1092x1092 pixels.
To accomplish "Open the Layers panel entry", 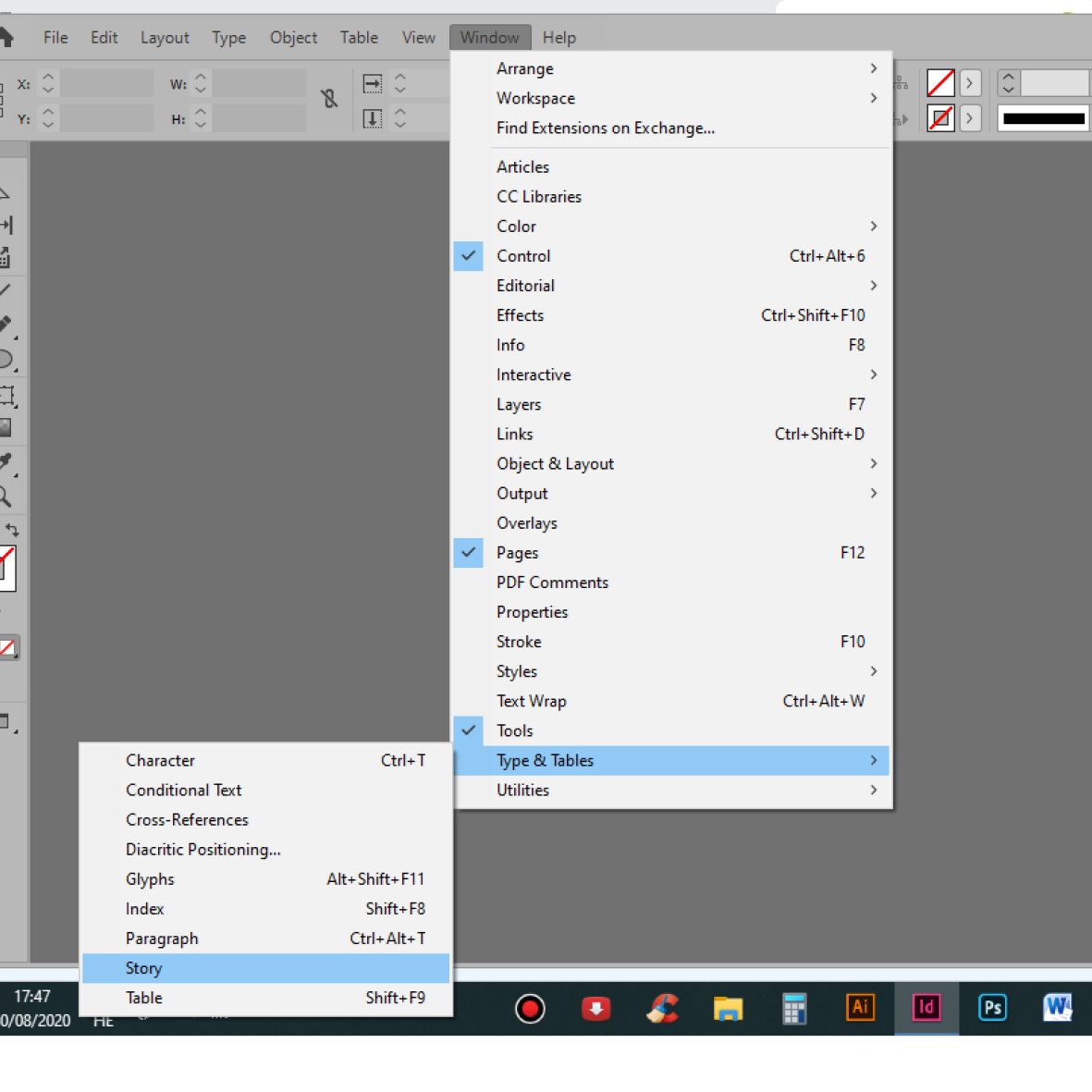I will pos(671,405).
